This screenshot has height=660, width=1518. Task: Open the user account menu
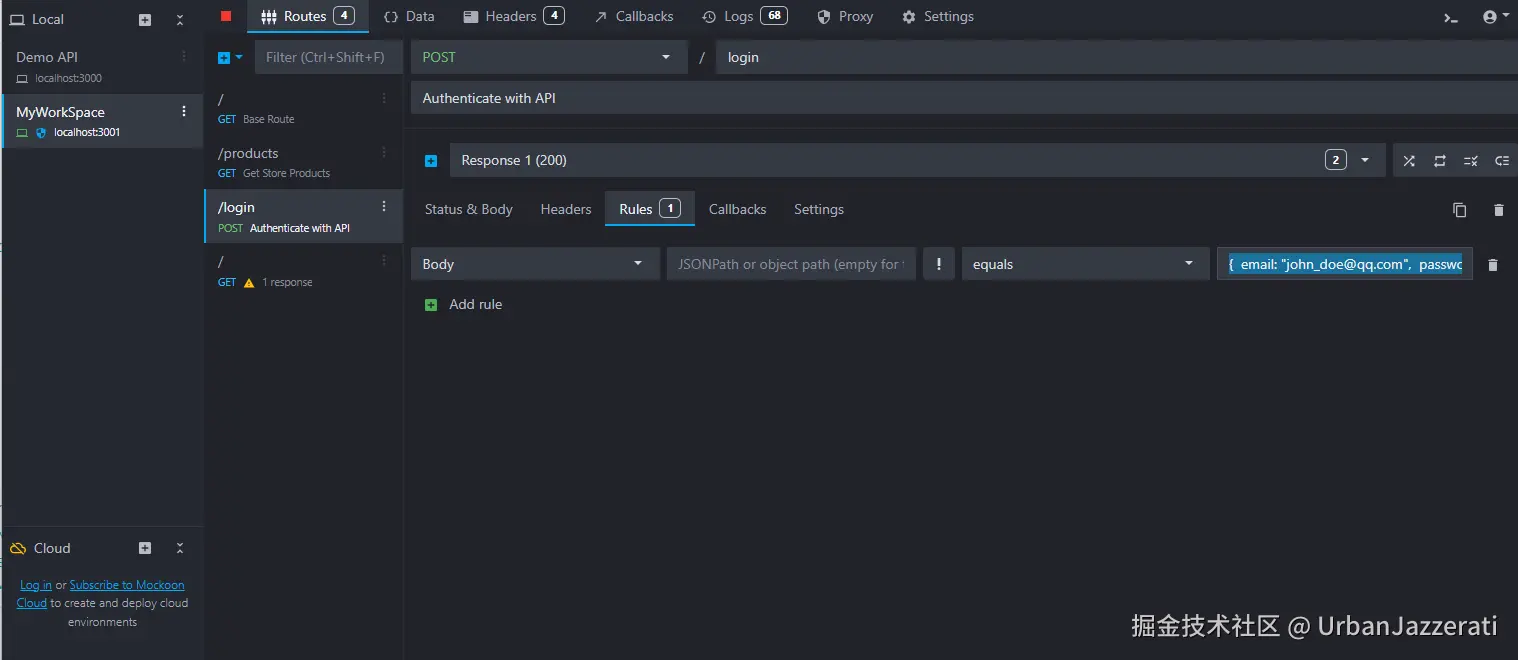[x=1496, y=17]
